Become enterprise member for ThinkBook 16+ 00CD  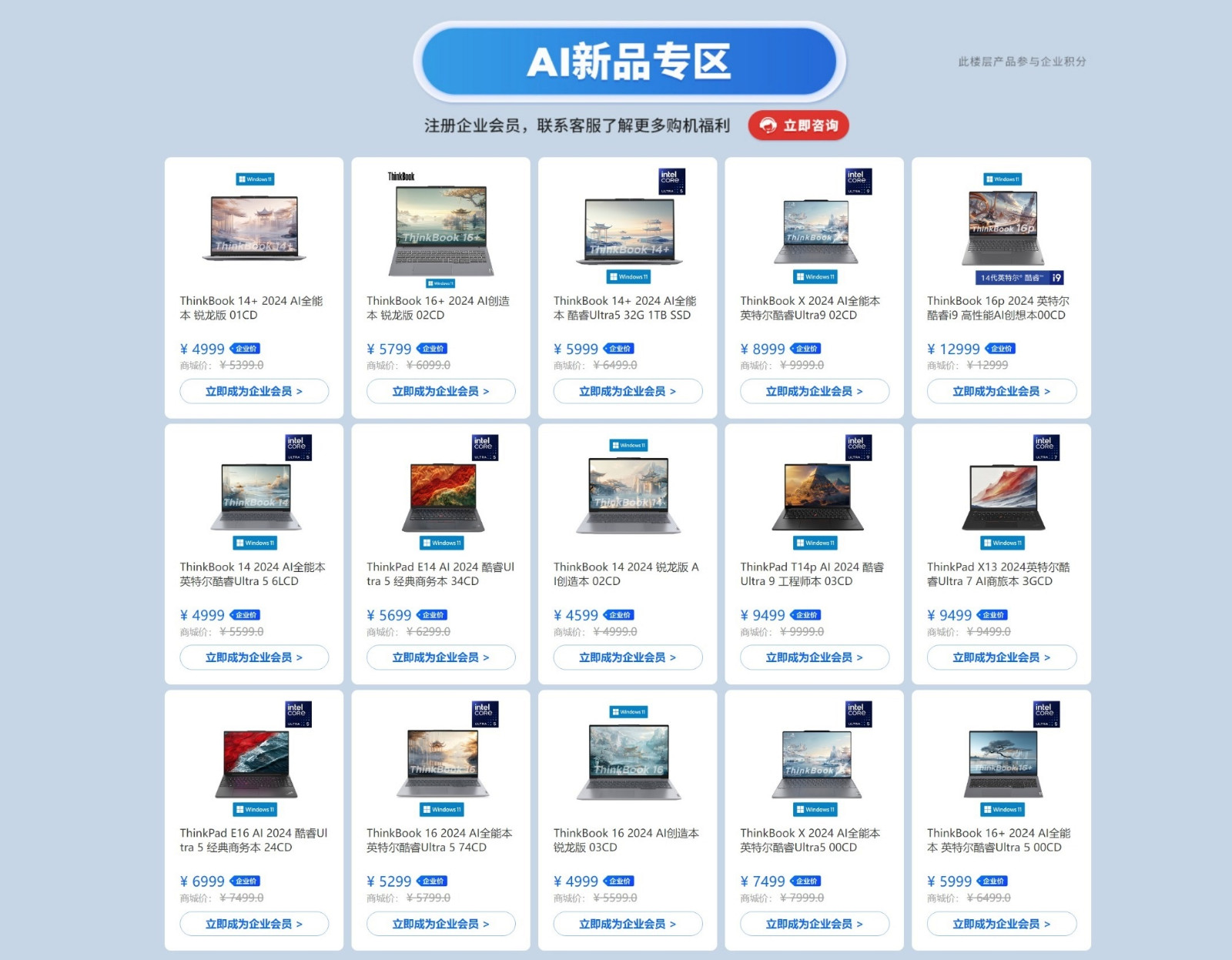click(x=1002, y=924)
